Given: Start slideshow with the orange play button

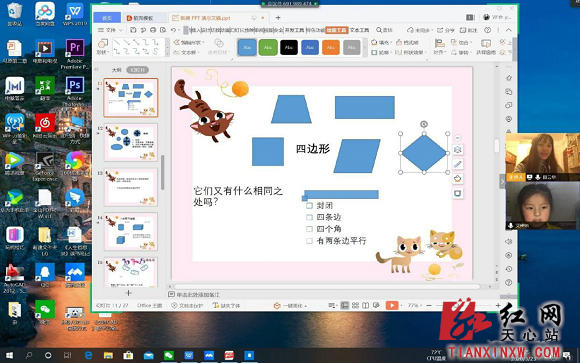Looking at the screenshot, I should (x=392, y=305).
